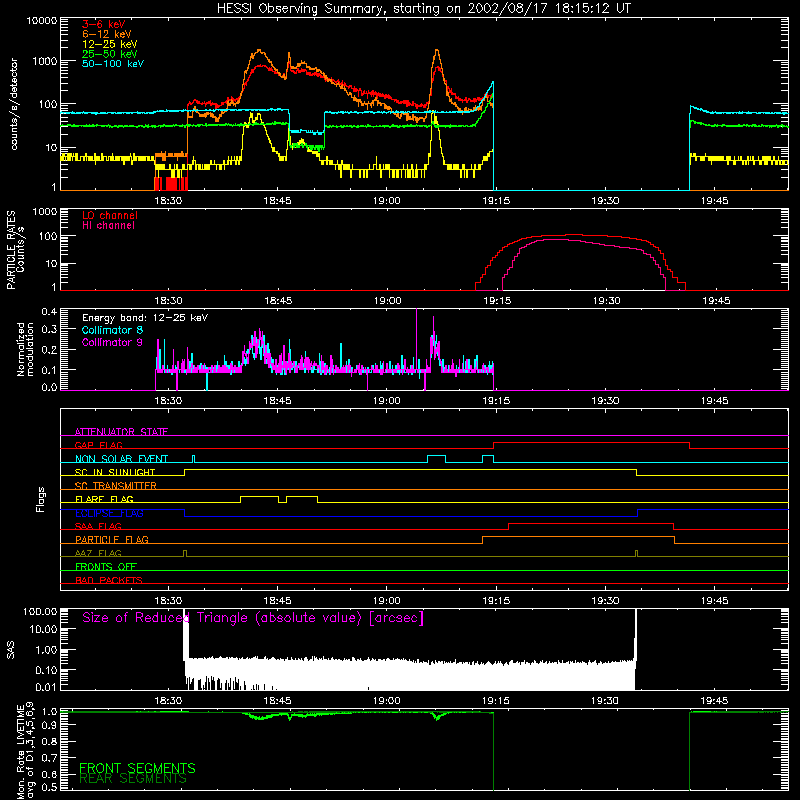Click the raised FLARE FLAG segment near 18:42

pos(259,496)
